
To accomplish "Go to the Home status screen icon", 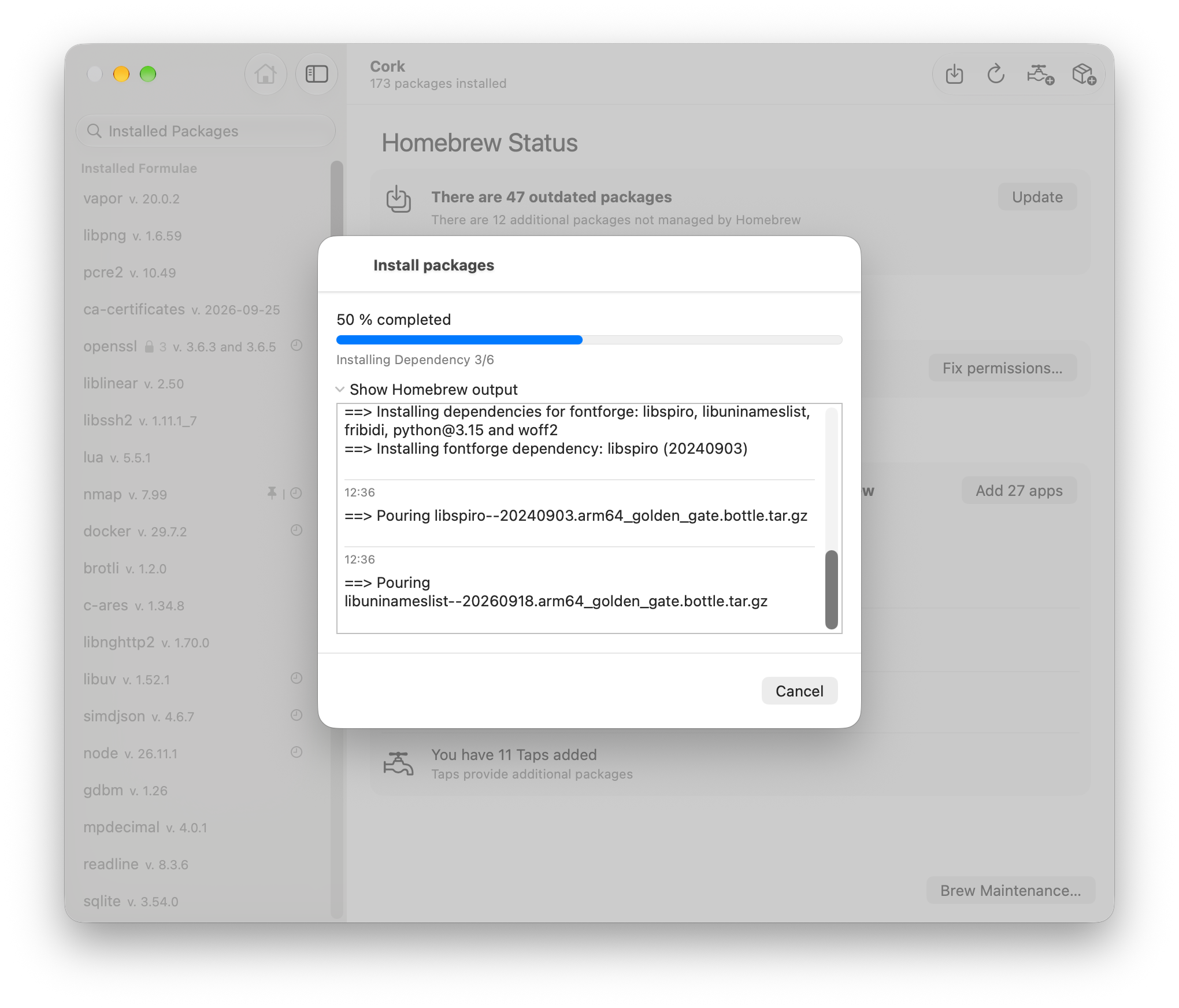I will (x=265, y=74).
